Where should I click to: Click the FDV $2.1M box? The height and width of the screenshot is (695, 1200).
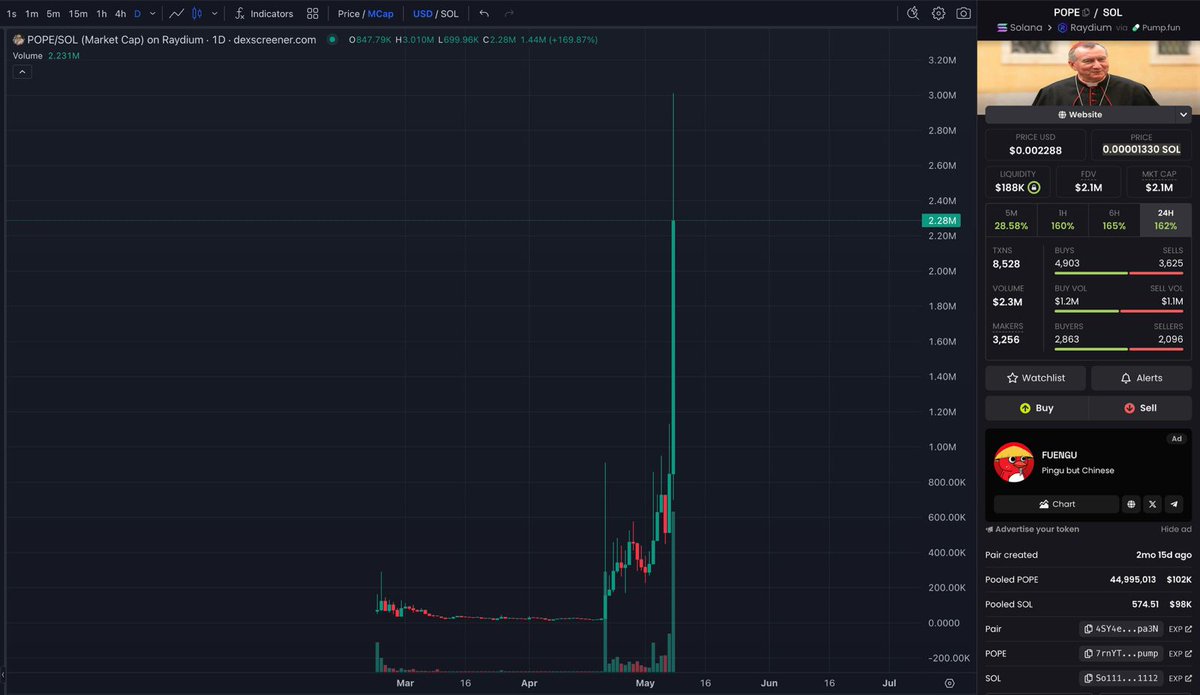pyautogui.click(x=1089, y=181)
